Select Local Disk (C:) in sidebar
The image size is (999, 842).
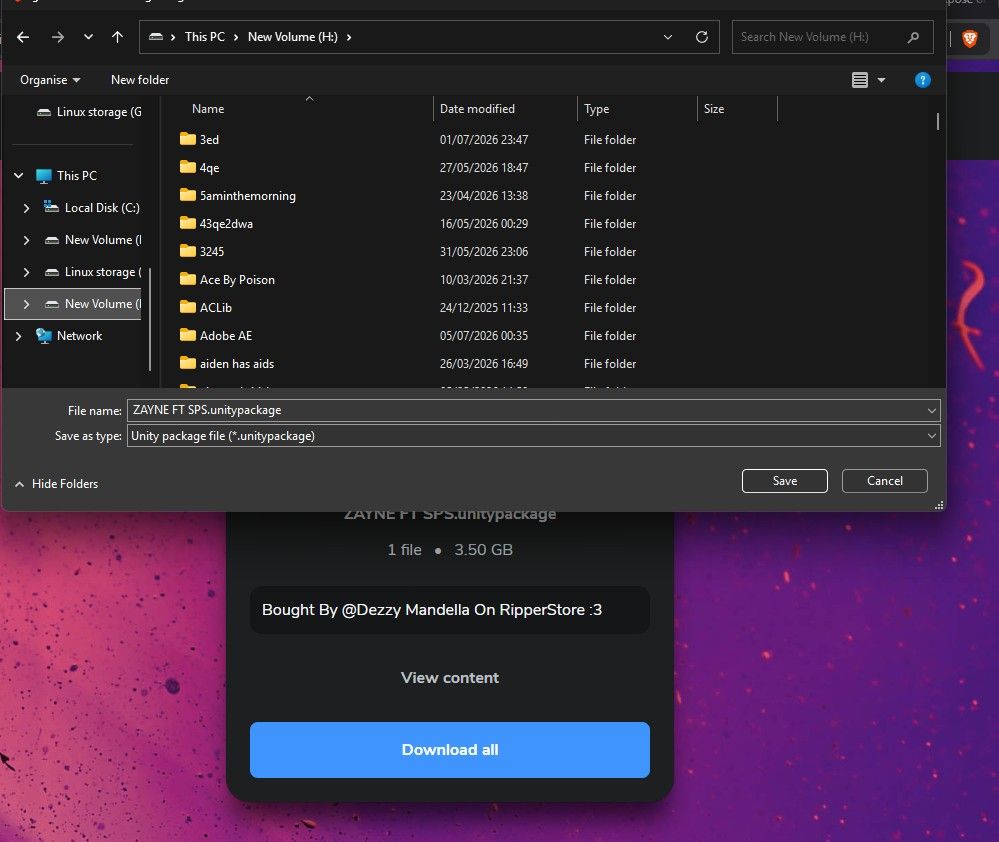pos(92,208)
